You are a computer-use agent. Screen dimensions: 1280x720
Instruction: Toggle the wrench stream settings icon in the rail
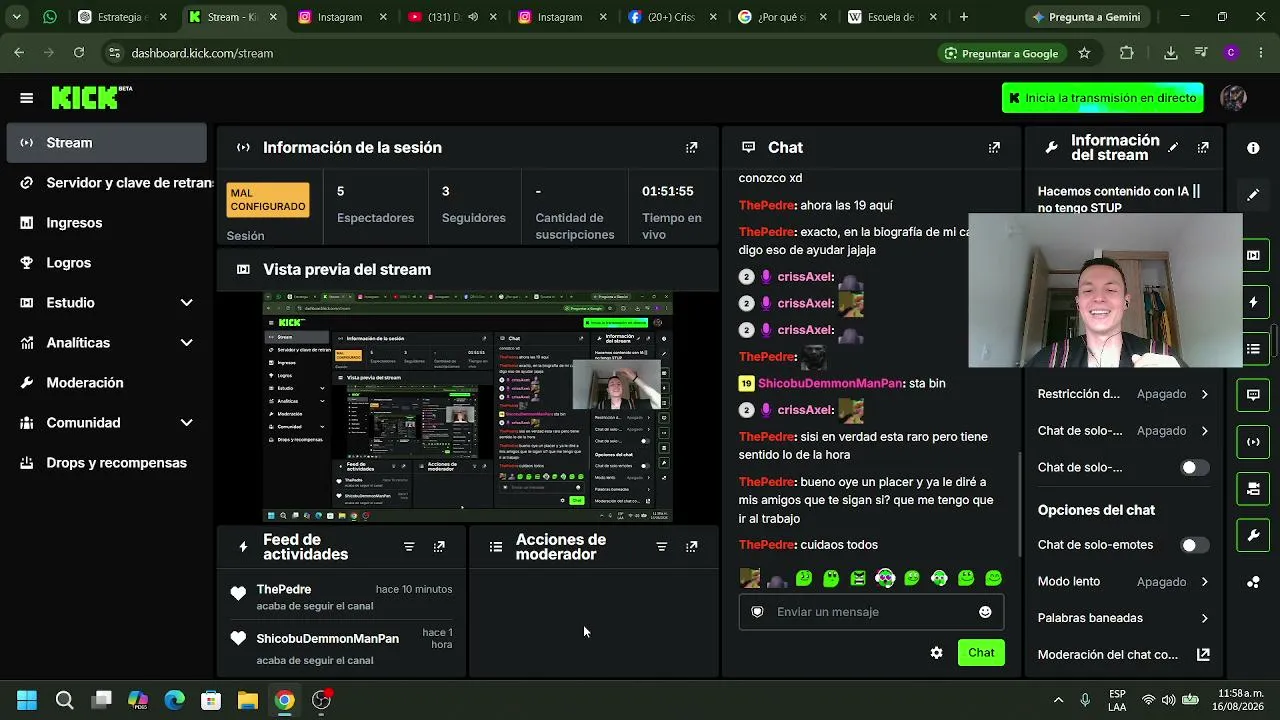click(1253, 536)
